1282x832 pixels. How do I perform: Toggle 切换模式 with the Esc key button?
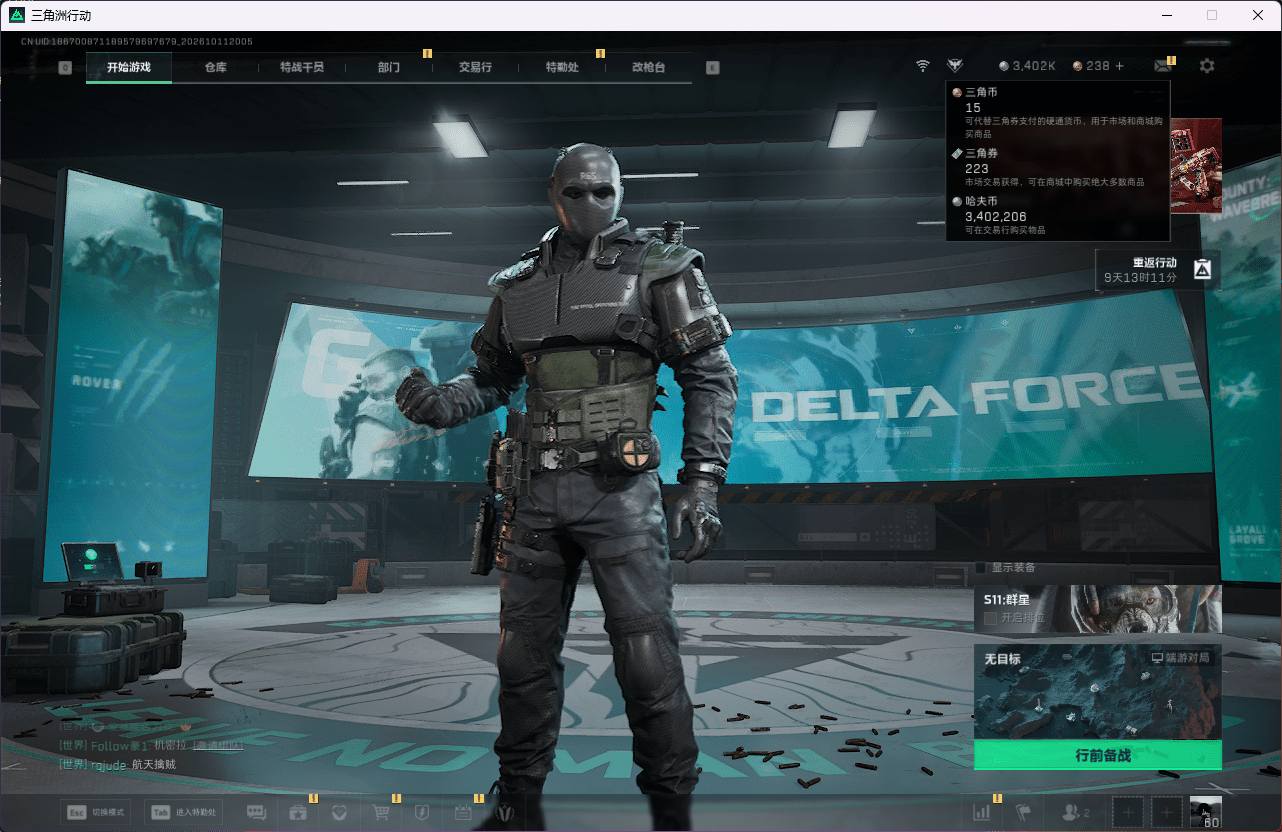(x=76, y=812)
